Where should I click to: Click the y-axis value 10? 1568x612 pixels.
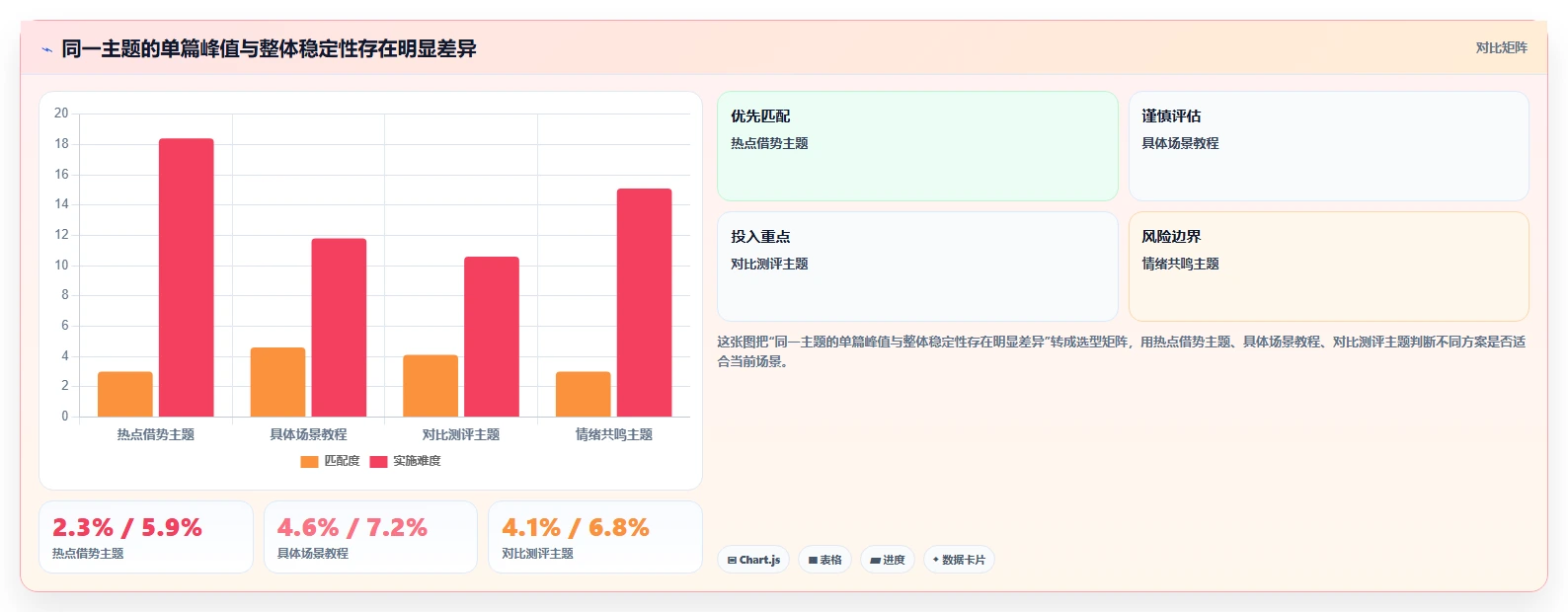[61, 265]
